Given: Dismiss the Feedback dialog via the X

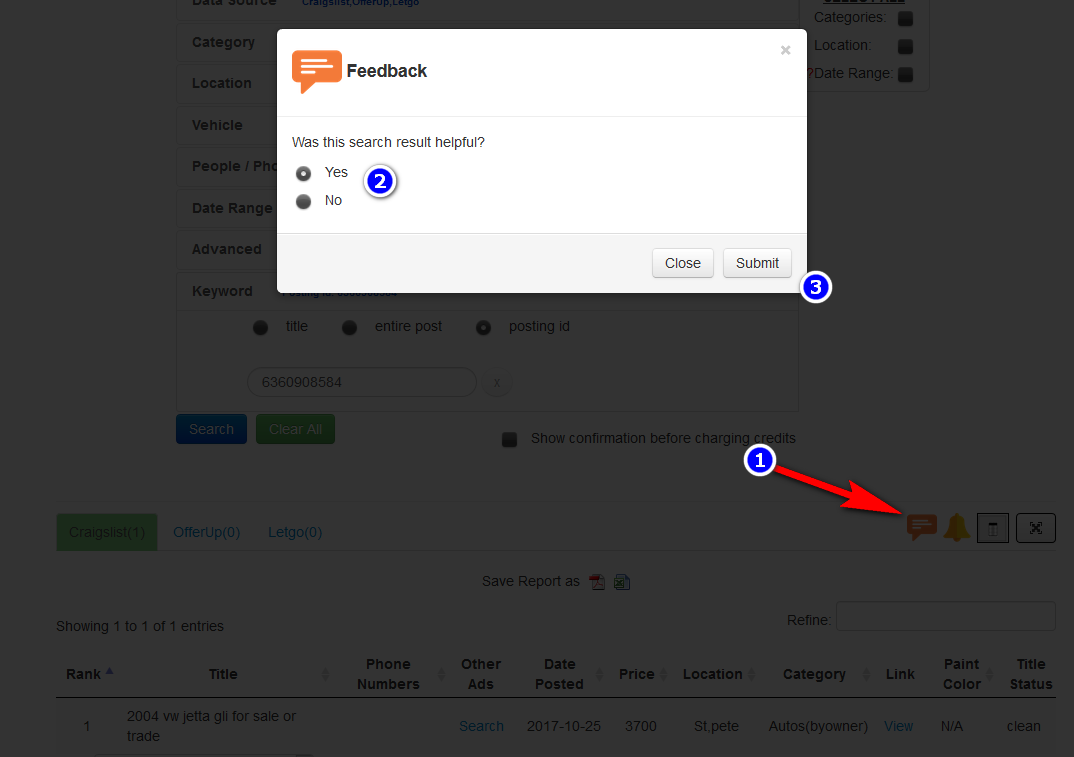Looking at the screenshot, I should [x=785, y=50].
